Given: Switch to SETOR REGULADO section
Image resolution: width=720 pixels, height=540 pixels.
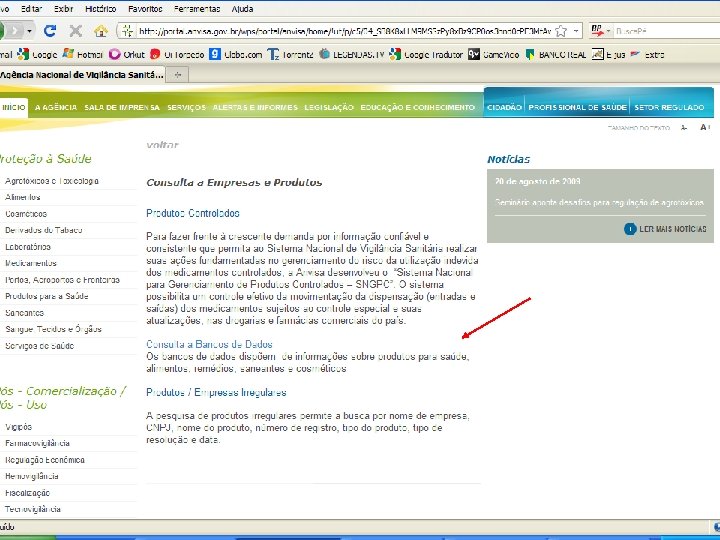Looking at the screenshot, I should click(669, 107).
